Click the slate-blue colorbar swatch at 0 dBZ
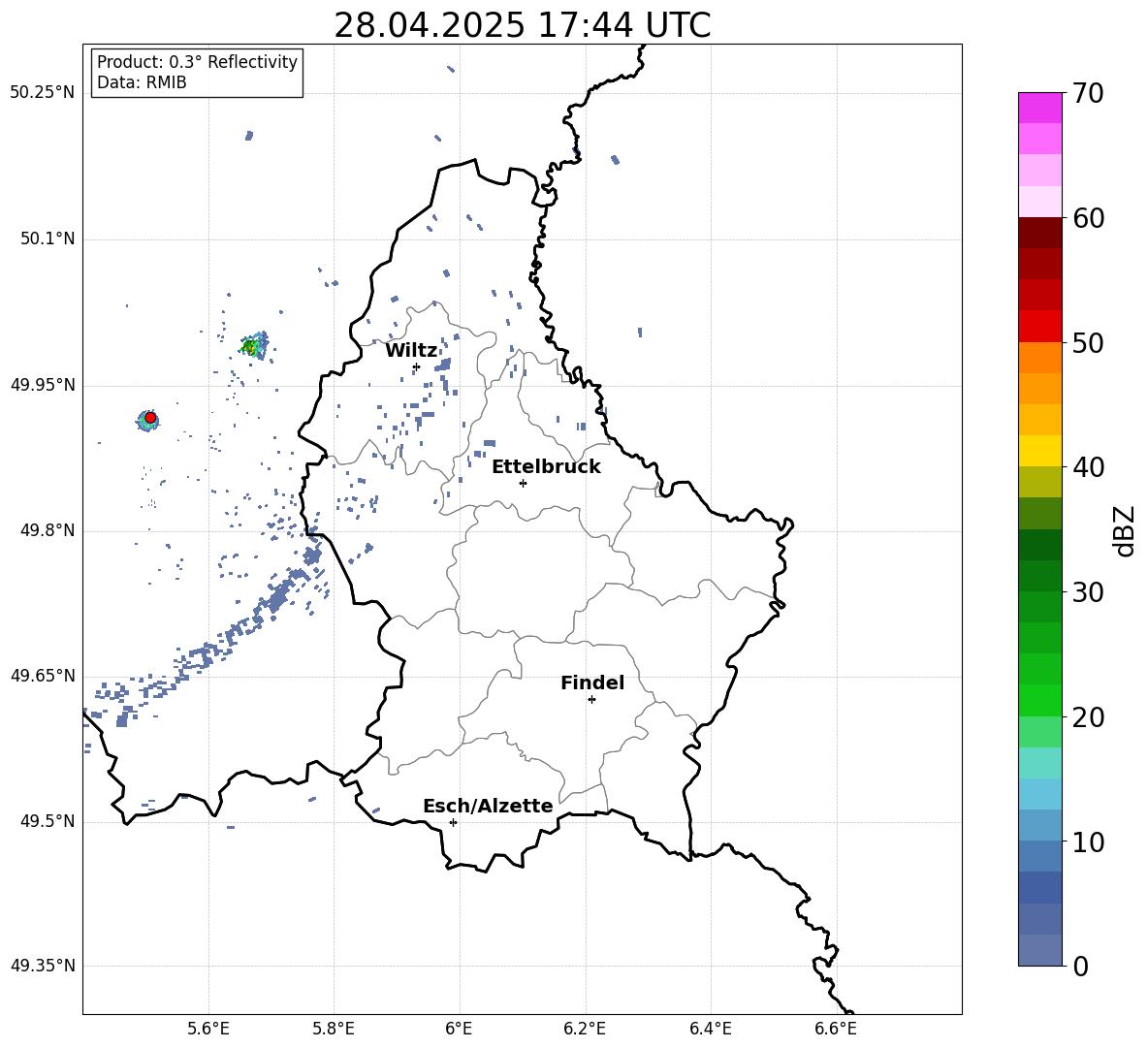Image resolution: width=1148 pixels, height=1048 pixels. [1039, 950]
